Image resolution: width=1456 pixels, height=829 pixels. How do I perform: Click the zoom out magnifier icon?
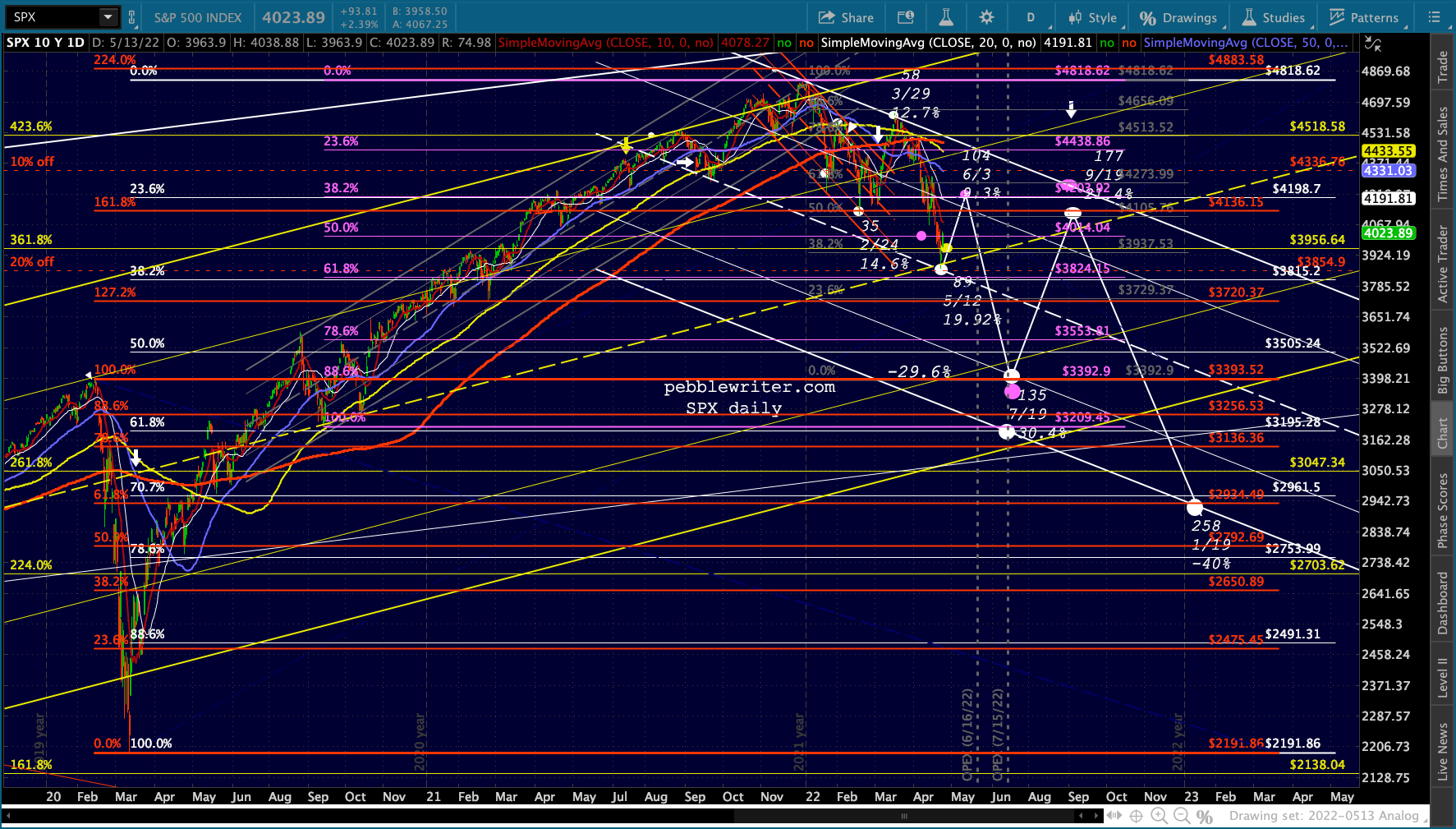[1183, 816]
